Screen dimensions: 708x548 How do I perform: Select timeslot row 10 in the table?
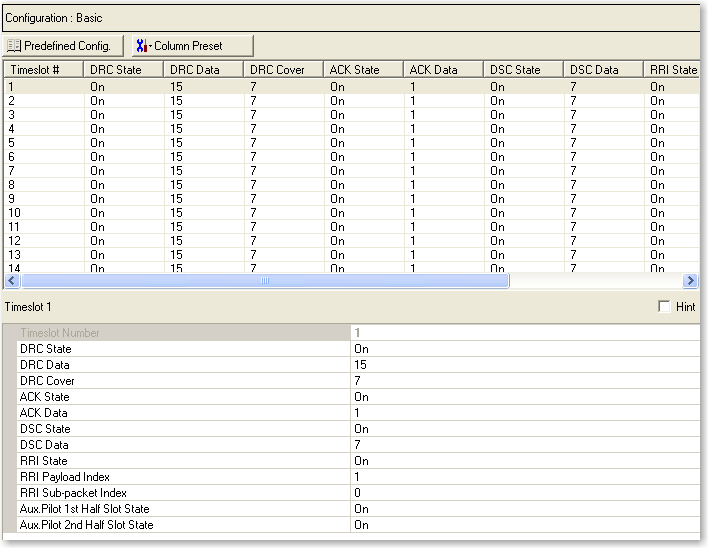[x=352, y=213]
